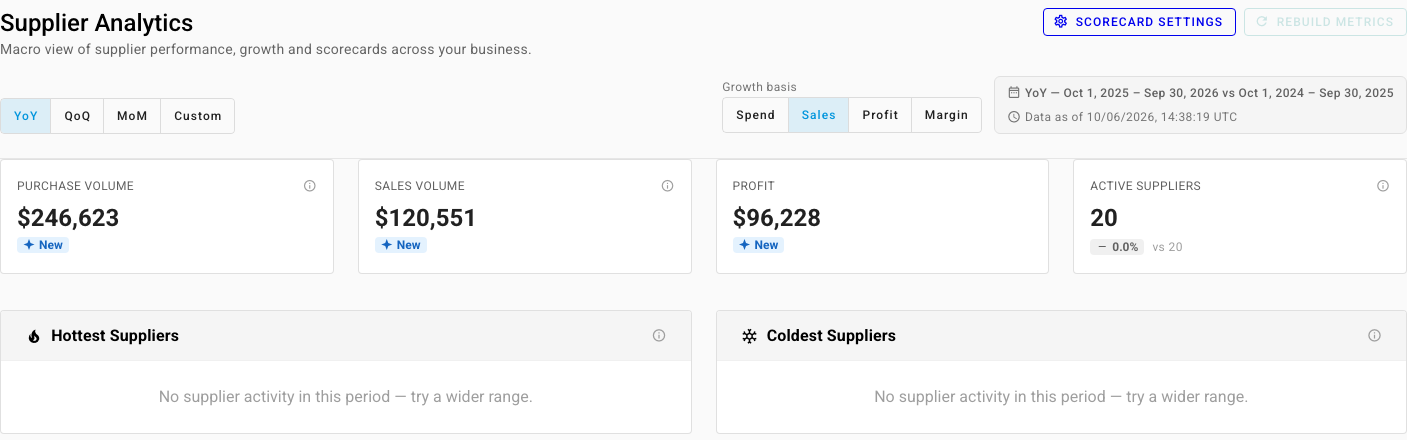Image resolution: width=1407 pixels, height=440 pixels.
Task: Click the YoY date range text
Action: tap(1209, 93)
